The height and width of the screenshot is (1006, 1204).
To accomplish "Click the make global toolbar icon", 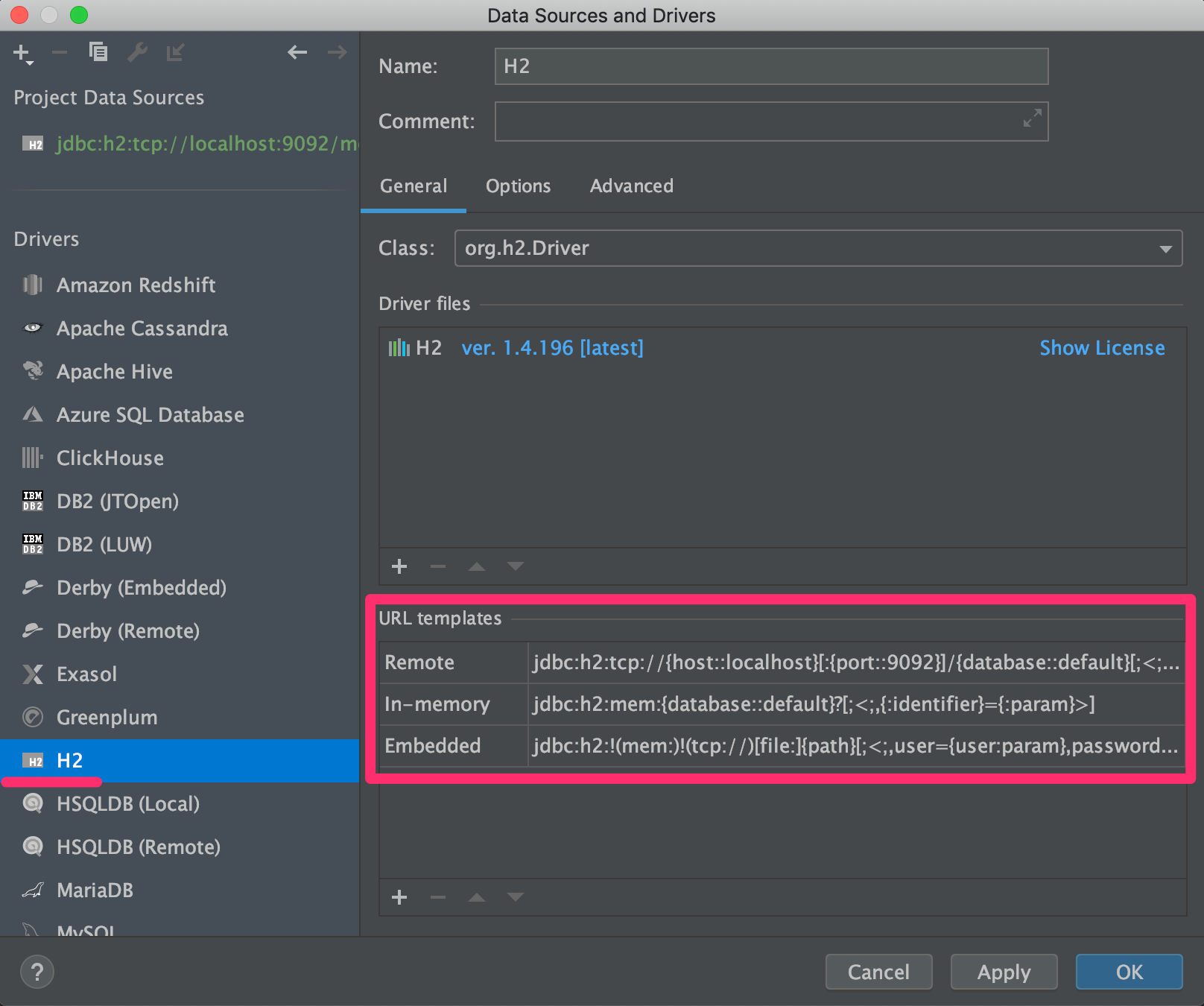I will tap(176, 52).
